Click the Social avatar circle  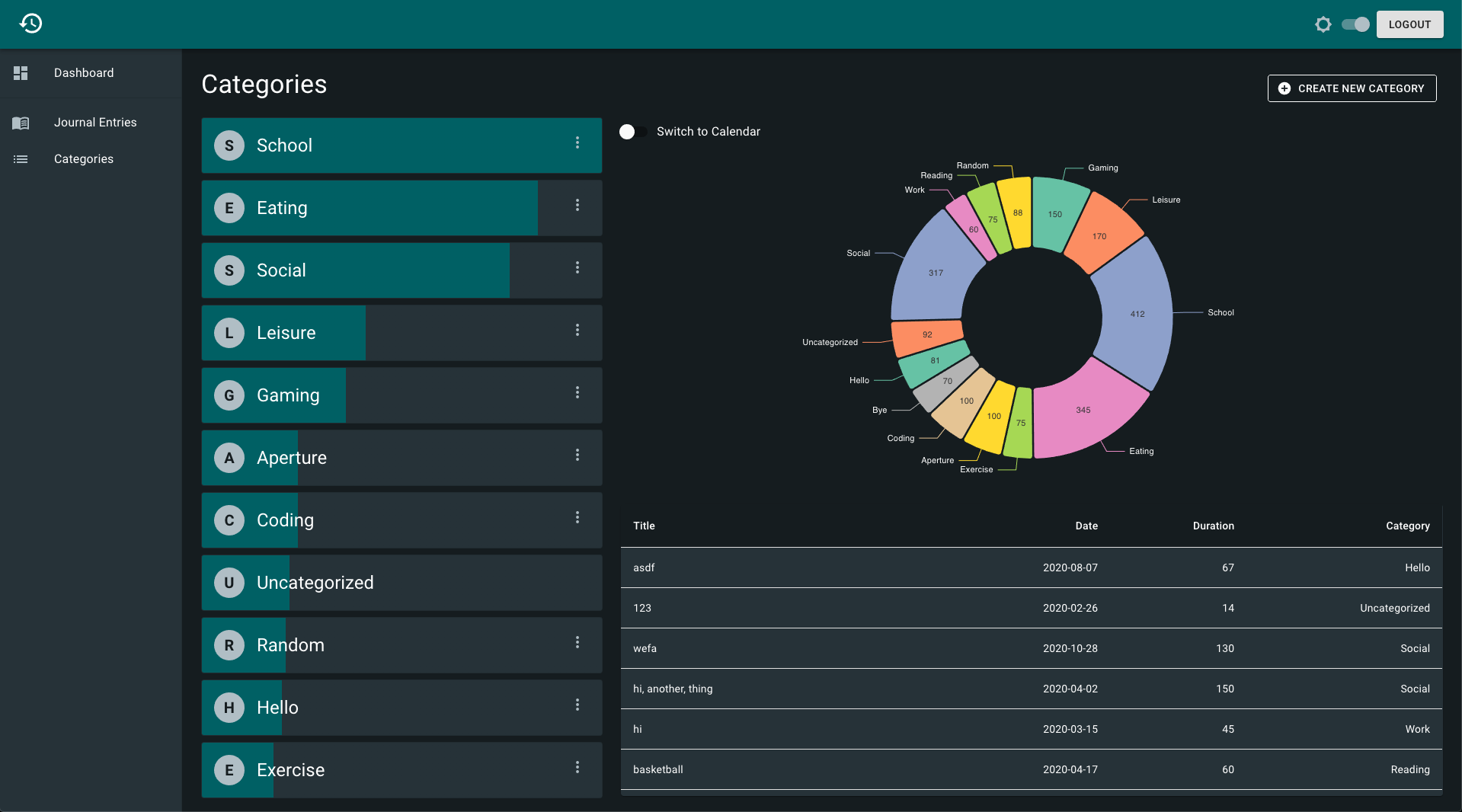(229, 270)
